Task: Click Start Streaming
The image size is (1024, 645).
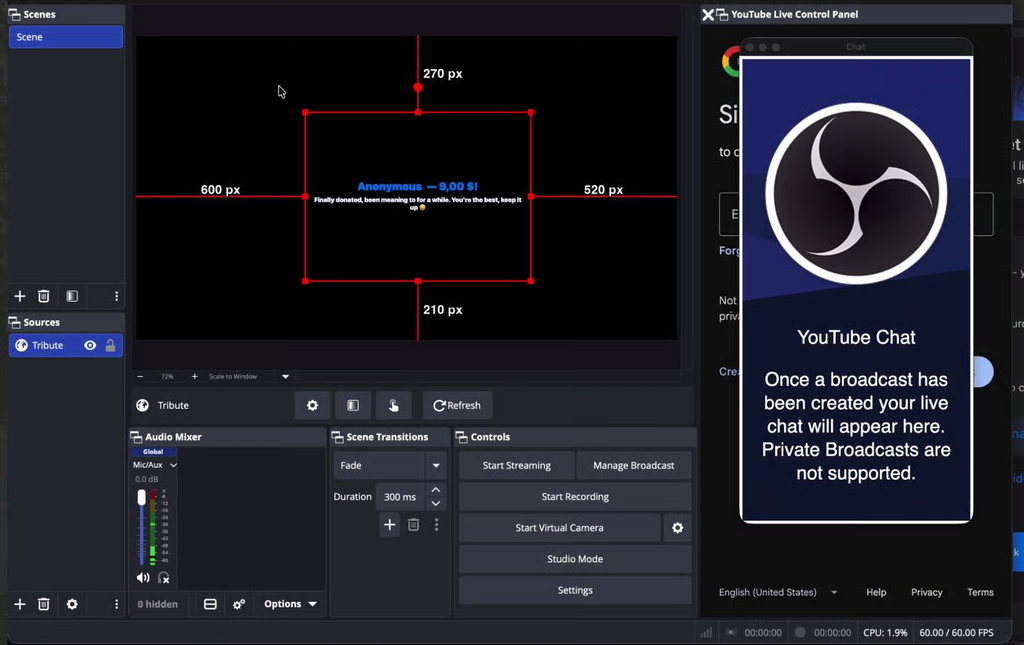Action: (517, 465)
